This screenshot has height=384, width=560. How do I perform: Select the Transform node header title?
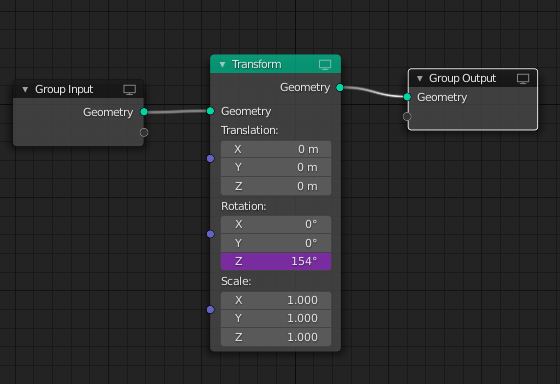[256, 65]
